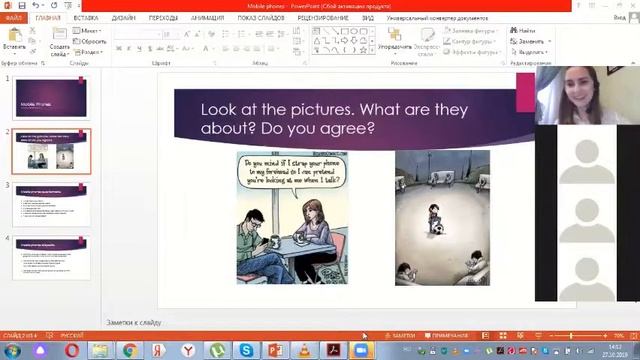Viewport: 640px width, 360px height.
Task: Open Zoom from the taskbar
Action: pyautogui.click(x=361, y=350)
